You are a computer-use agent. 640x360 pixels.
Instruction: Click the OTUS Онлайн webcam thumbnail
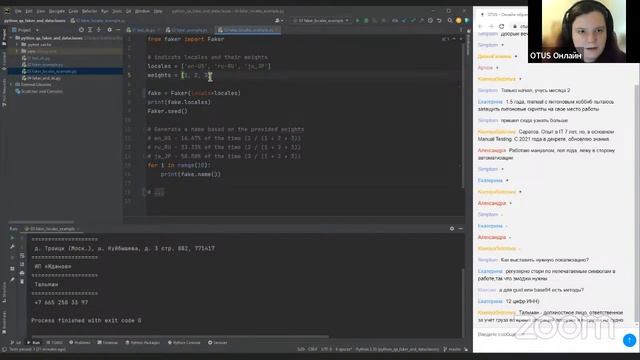(584, 31)
